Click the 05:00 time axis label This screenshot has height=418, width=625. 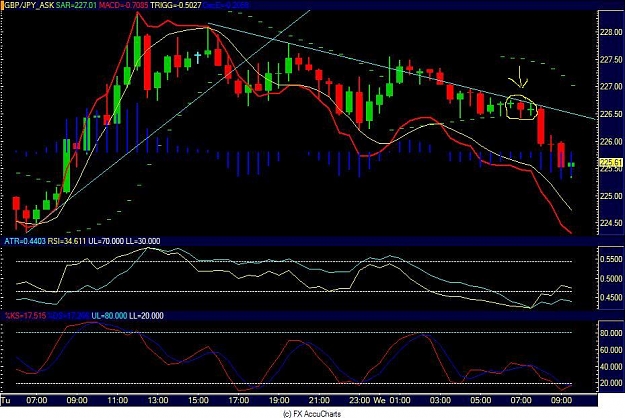click(x=481, y=400)
